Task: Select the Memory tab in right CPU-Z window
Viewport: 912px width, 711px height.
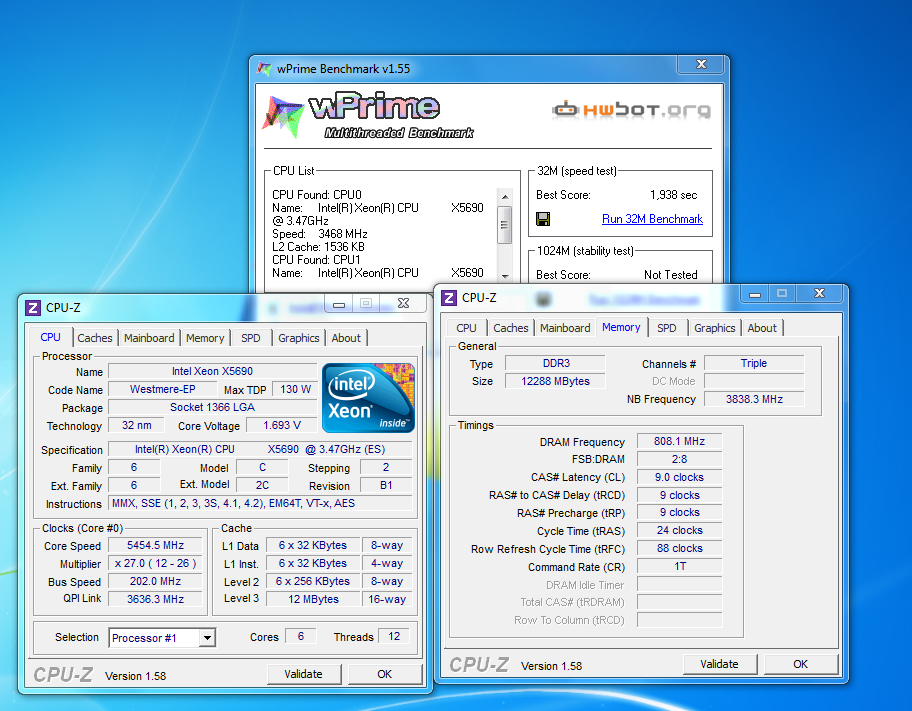Action: pyautogui.click(x=621, y=327)
